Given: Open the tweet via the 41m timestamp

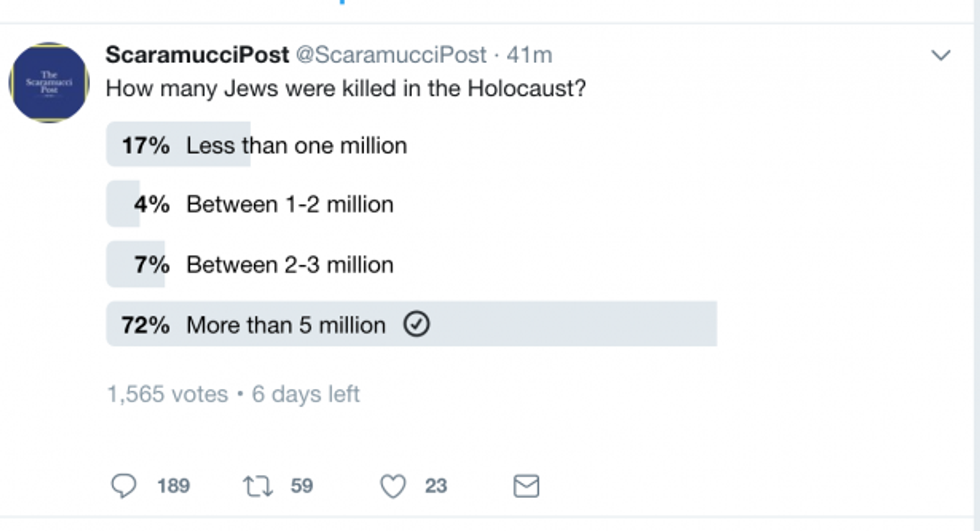Looking at the screenshot, I should coord(530,55).
